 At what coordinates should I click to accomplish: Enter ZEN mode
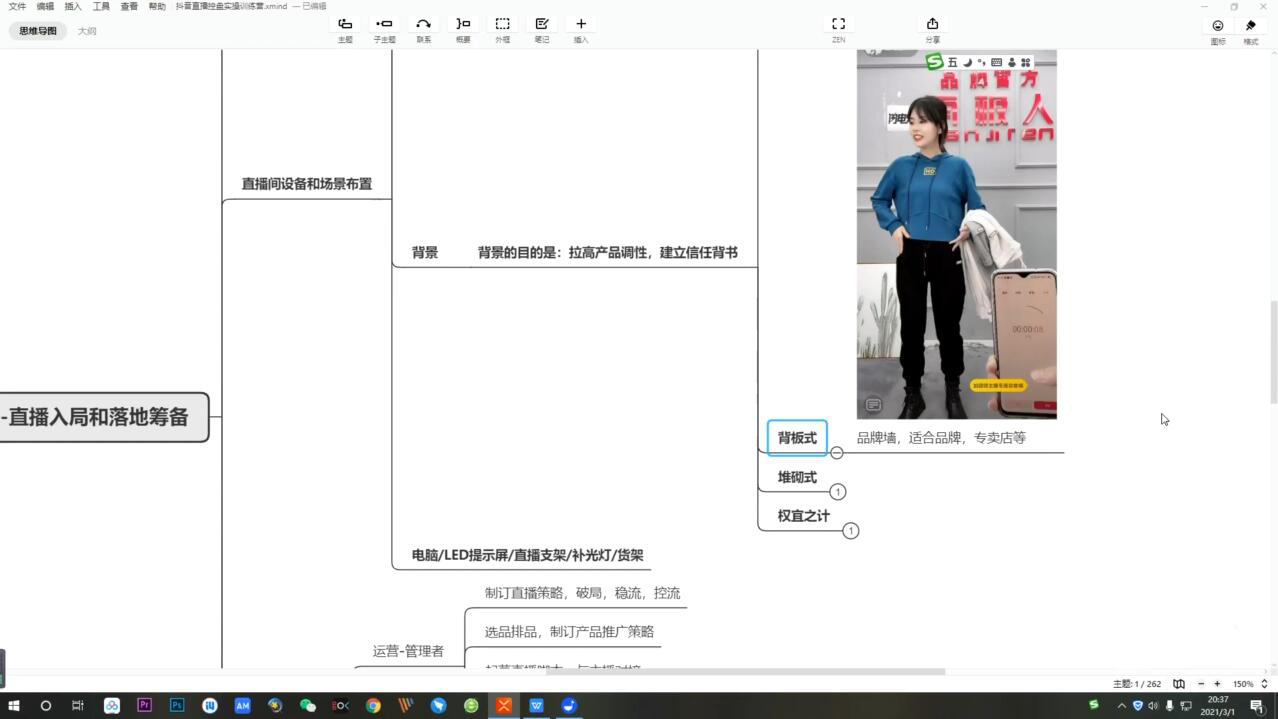tap(838, 24)
